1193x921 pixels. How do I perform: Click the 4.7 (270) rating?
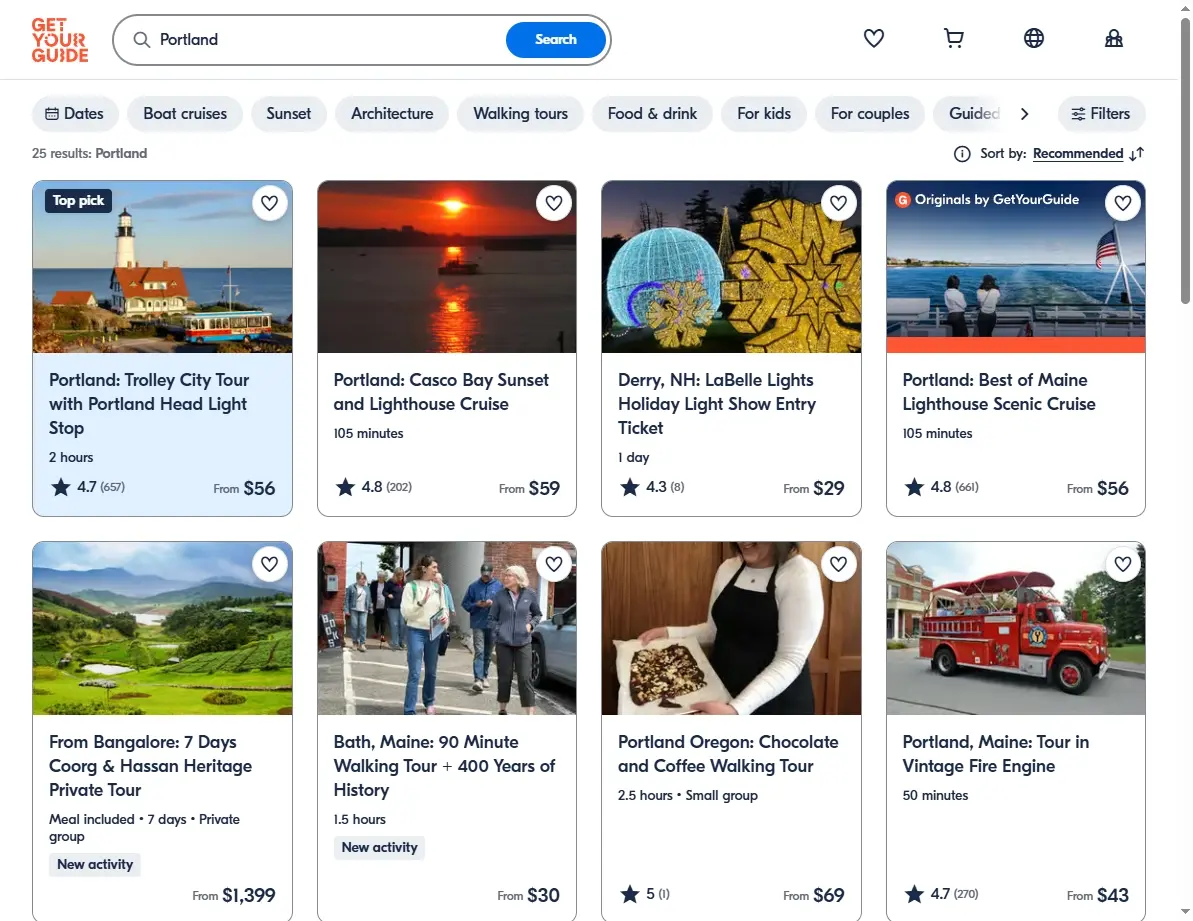pyautogui.click(x=941, y=894)
